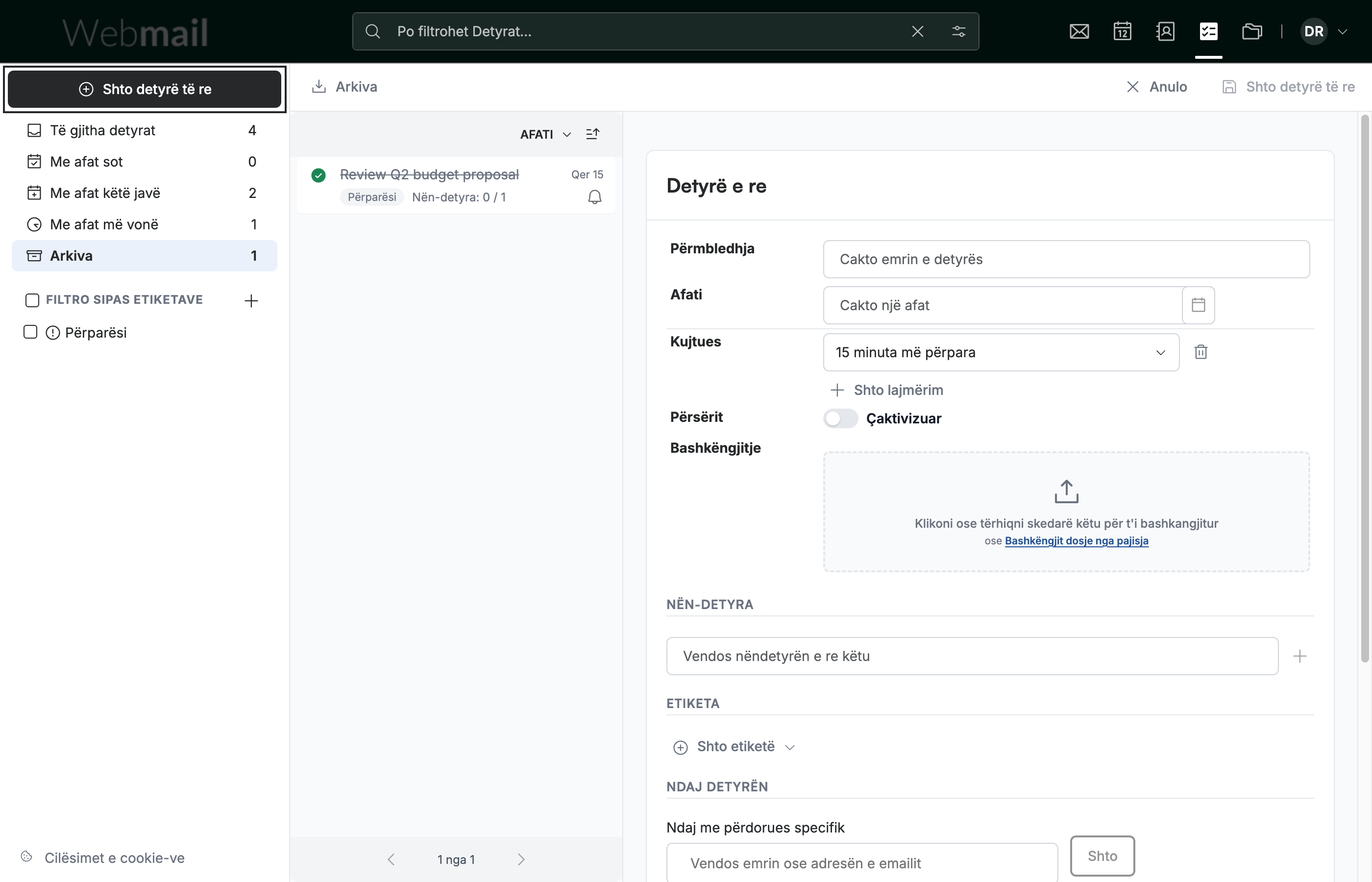The height and width of the screenshot is (882, 1372).
Task: Click the reminder bell icon on task
Action: point(594,197)
